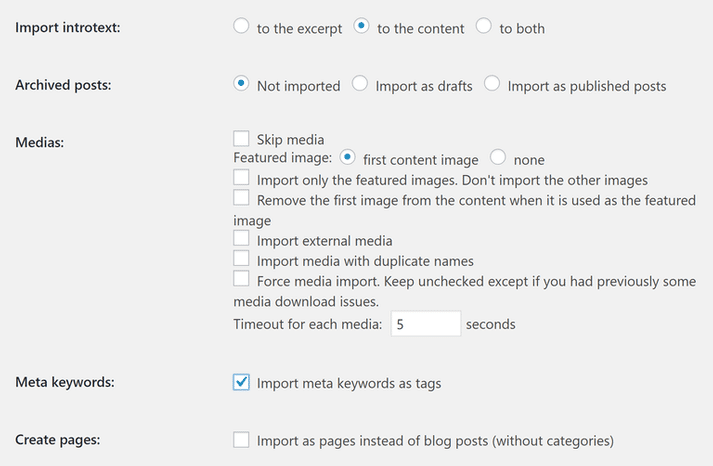Viewport: 713px width, 466px height.
Task: Enable 'Import external media' checkbox
Action: tap(241, 239)
